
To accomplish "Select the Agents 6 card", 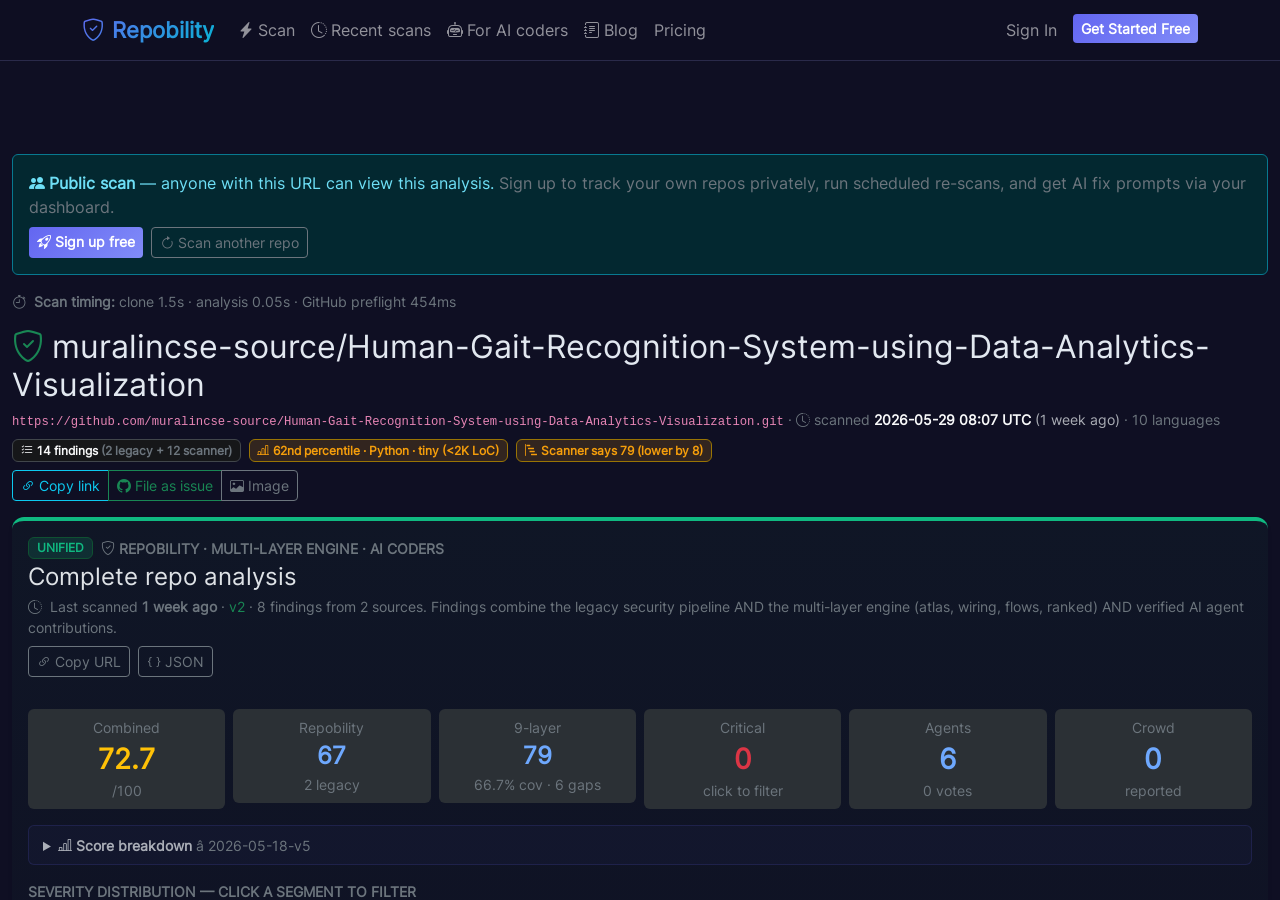I will click(x=948, y=759).
